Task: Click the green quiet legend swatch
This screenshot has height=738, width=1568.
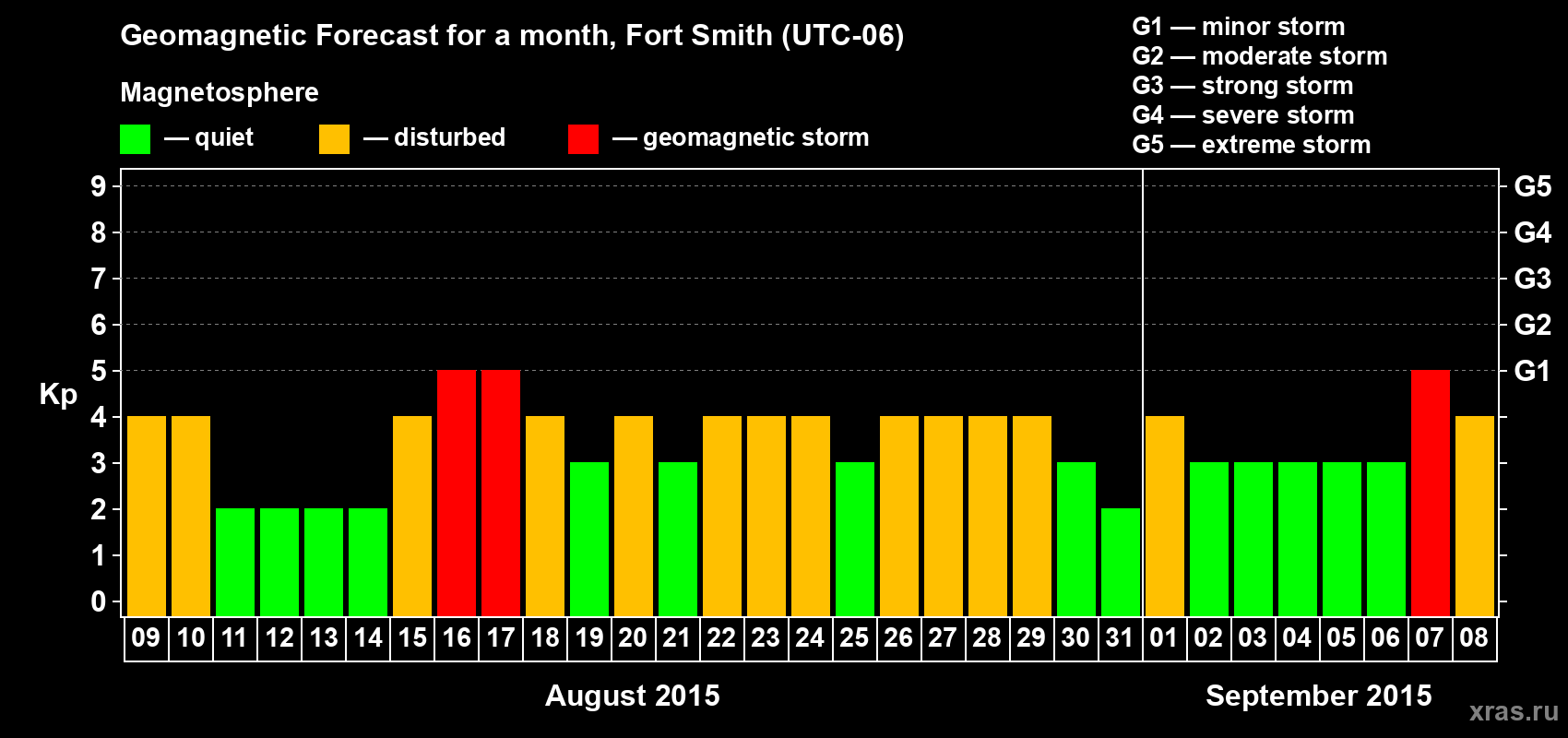Action: tap(135, 139)
